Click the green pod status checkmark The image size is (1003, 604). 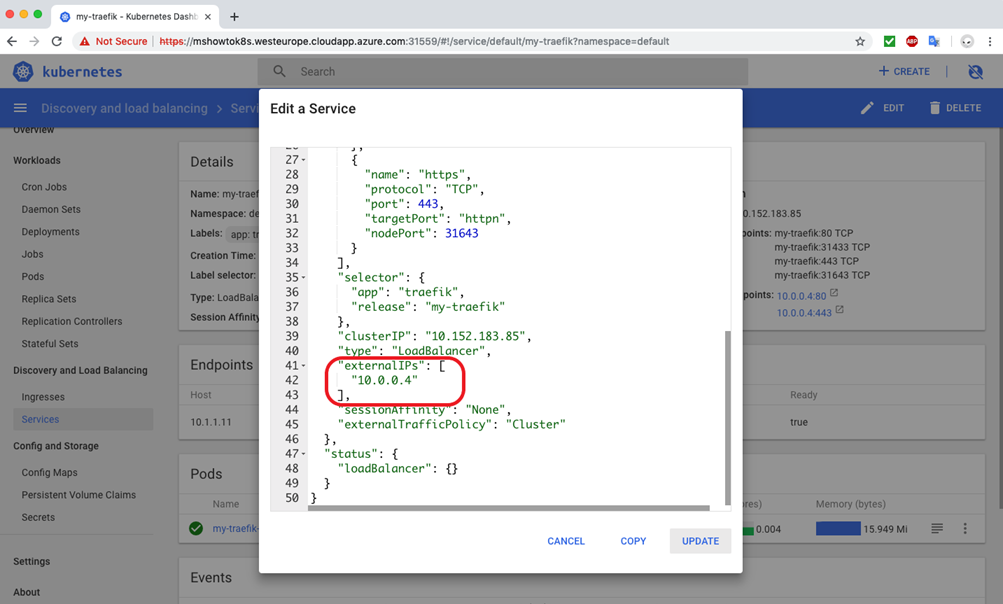tap(196, 528)
